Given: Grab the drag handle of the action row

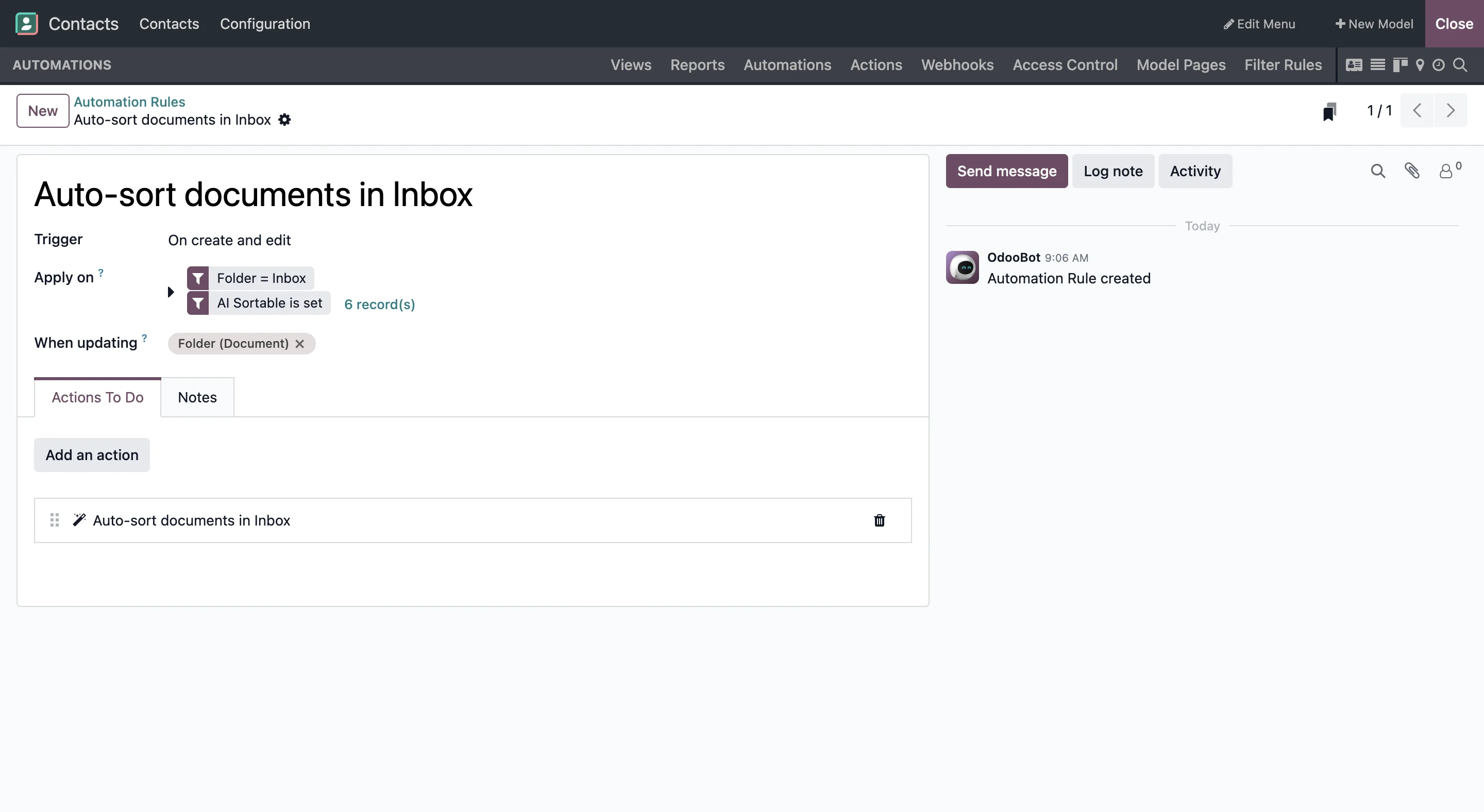Looking at the screenshot, I should pyautogui.click(x=55, y=520).
